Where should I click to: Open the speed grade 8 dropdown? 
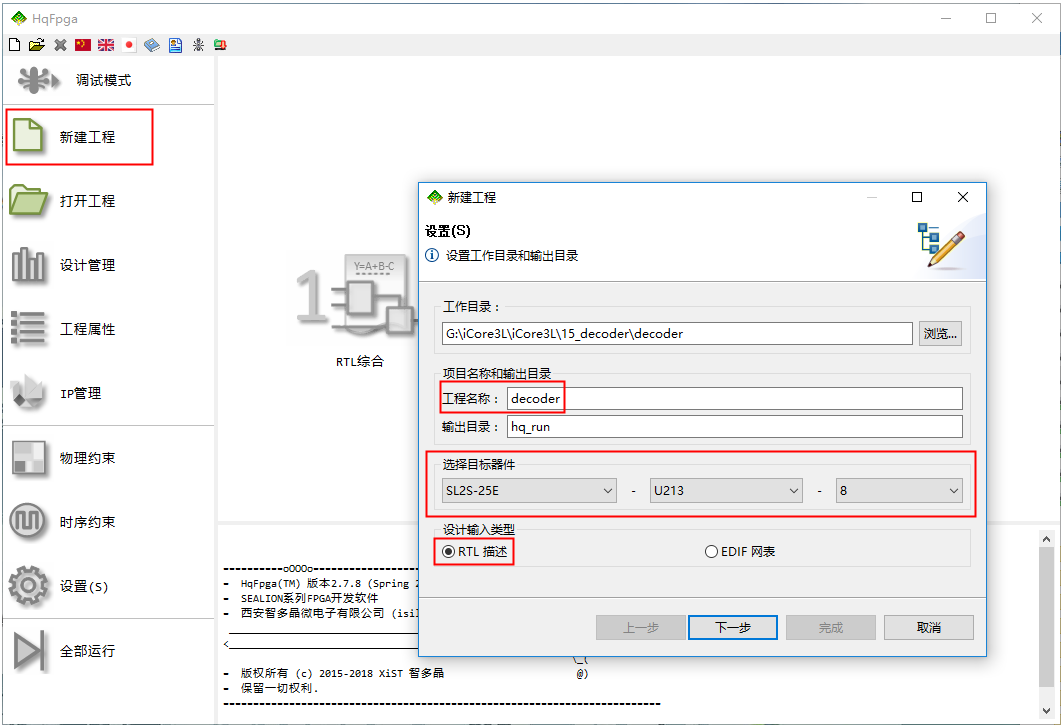(x=899, y=490)
